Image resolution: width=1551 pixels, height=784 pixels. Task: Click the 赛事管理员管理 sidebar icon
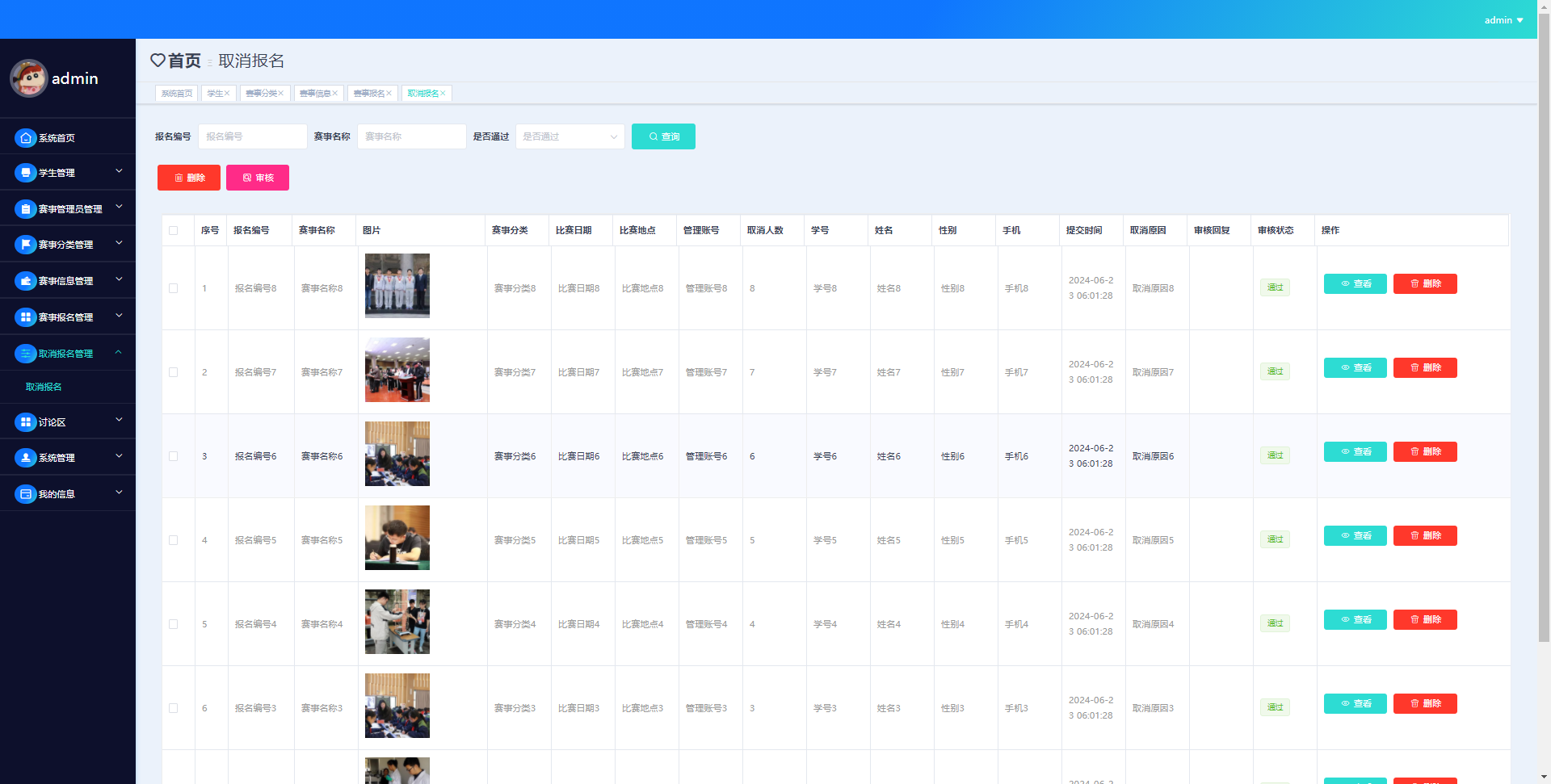pyautogui.click(x=26, y=209)
